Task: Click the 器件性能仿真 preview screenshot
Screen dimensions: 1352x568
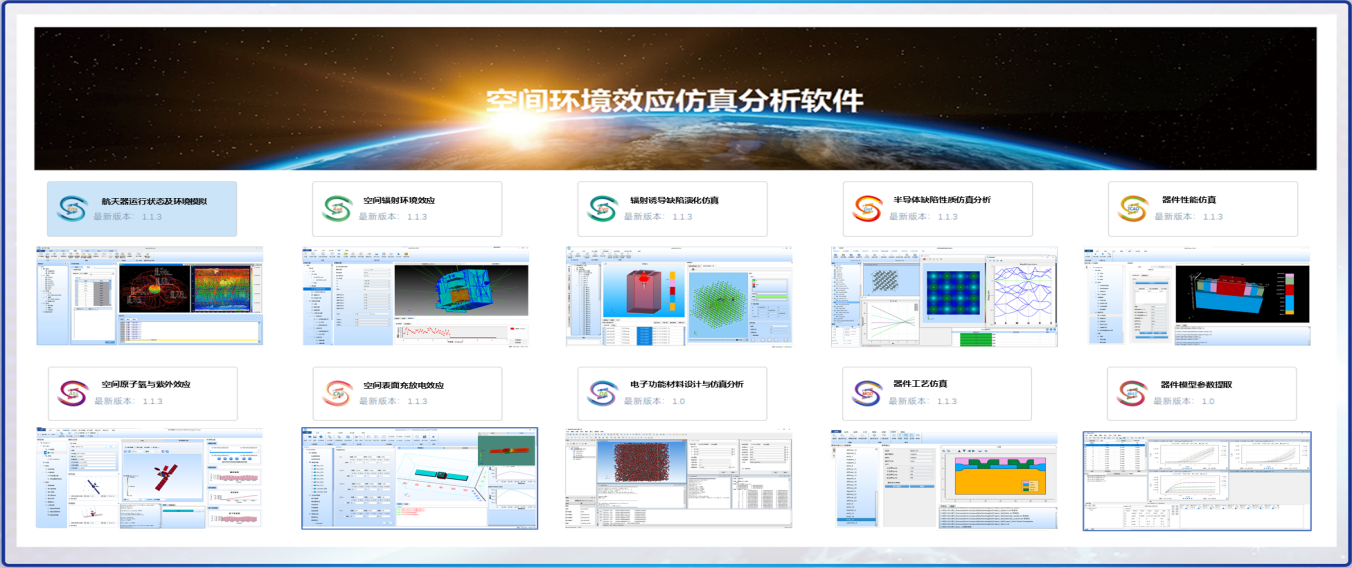Action: (x=1197, y=297)
